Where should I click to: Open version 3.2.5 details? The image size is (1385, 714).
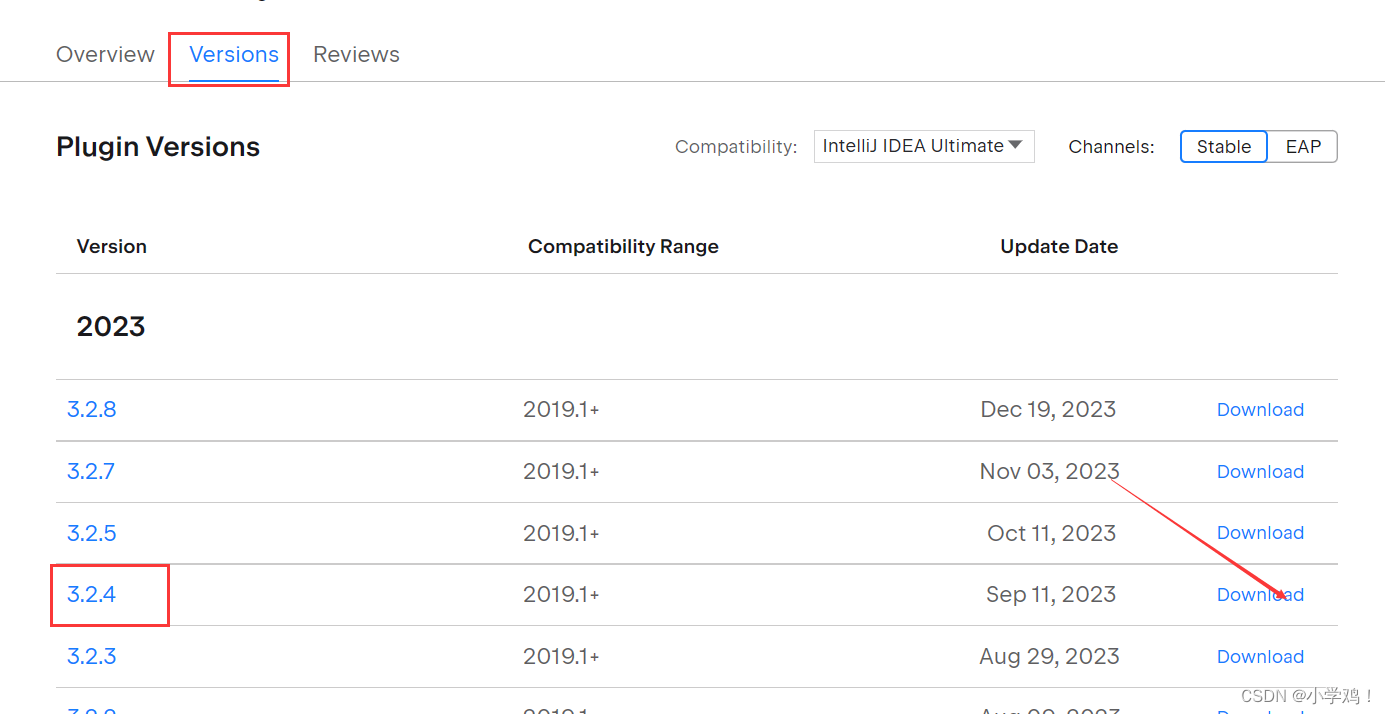click(x=92, y=533)
